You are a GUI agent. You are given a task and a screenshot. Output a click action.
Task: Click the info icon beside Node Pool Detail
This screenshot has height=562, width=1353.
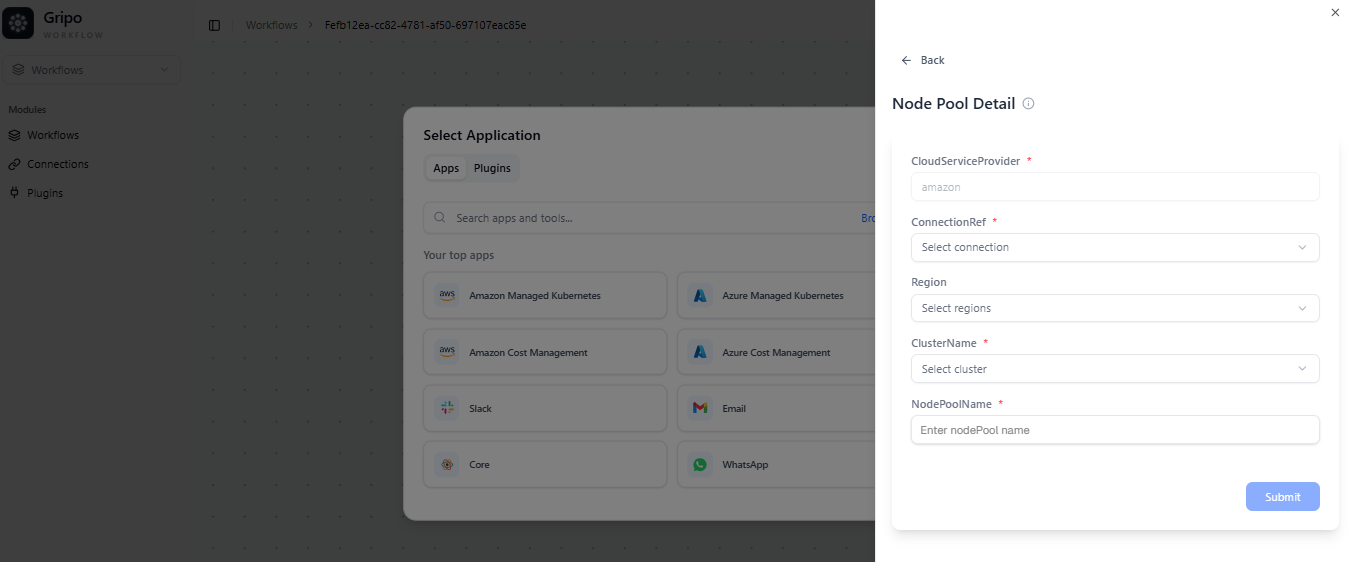(1029, 104)
